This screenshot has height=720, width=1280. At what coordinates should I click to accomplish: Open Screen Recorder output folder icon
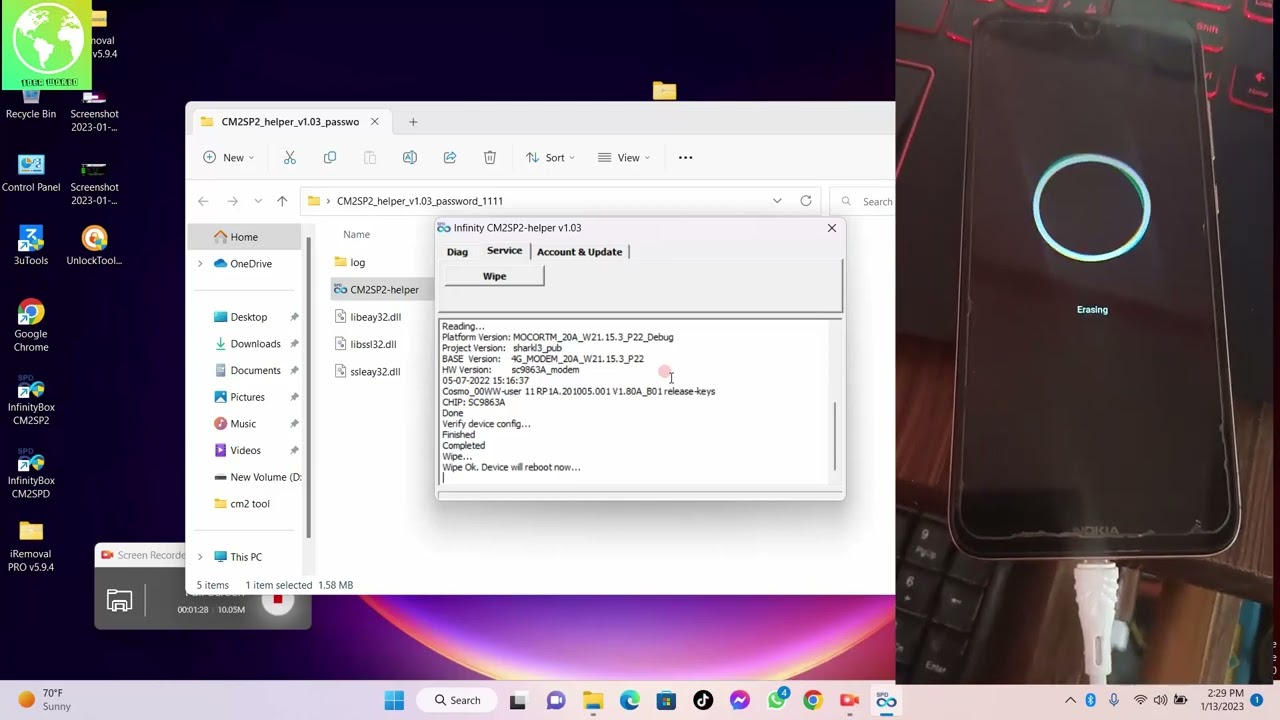(119, 601)
